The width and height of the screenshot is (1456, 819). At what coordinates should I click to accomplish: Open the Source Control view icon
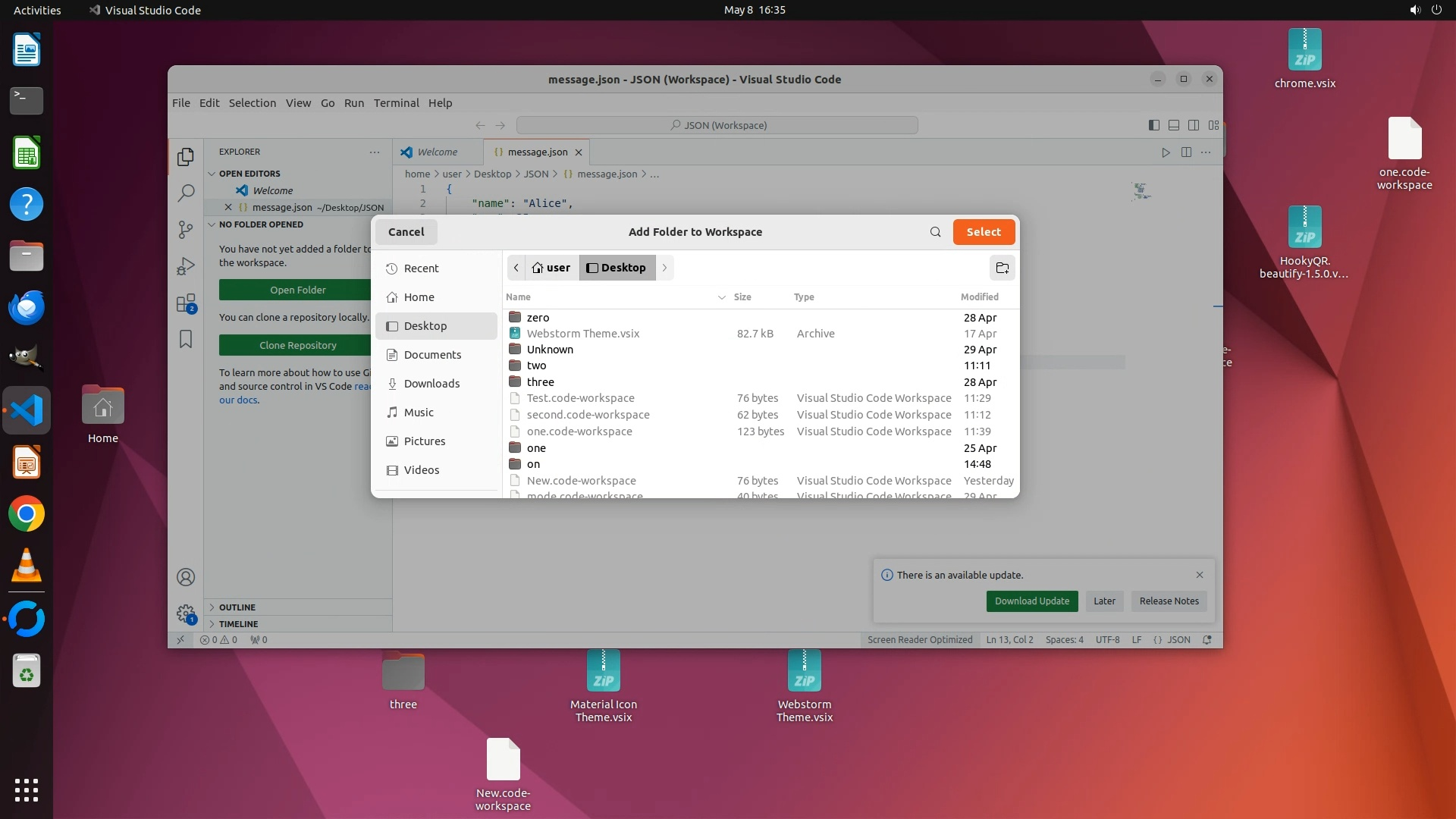[186, 230]
